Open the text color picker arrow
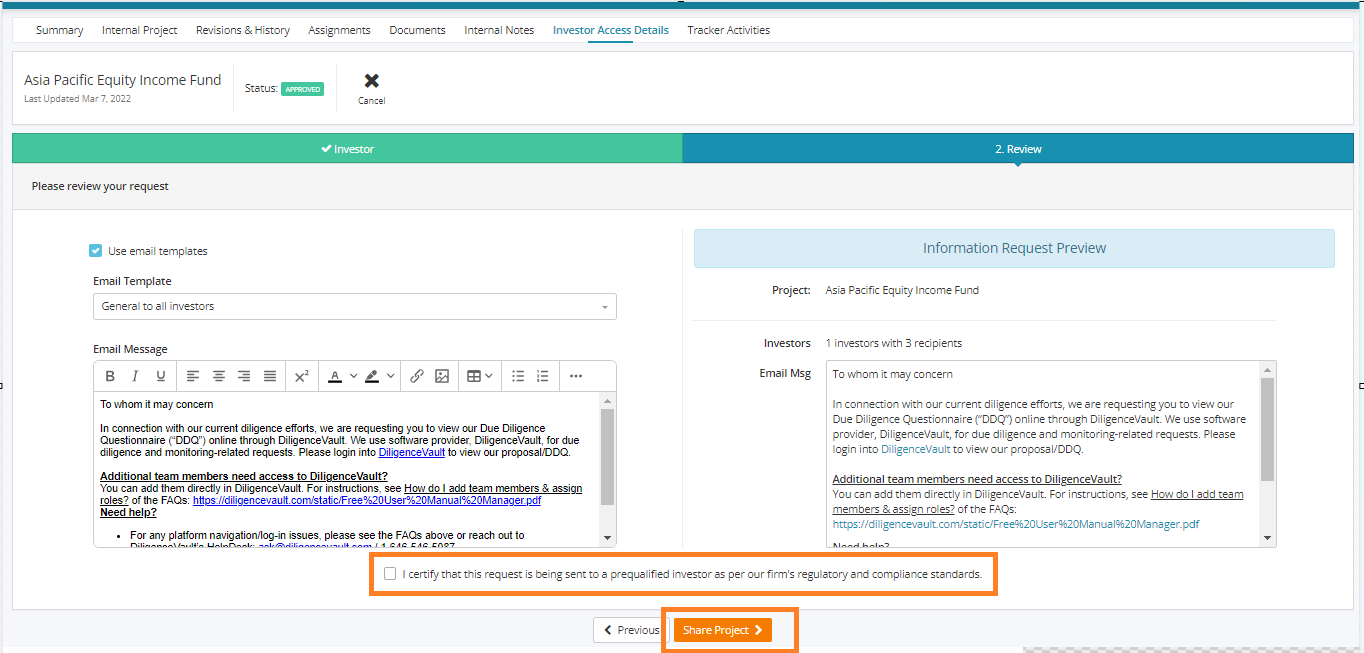This screenshot has width=1364, height=653. tap(353, 376)
